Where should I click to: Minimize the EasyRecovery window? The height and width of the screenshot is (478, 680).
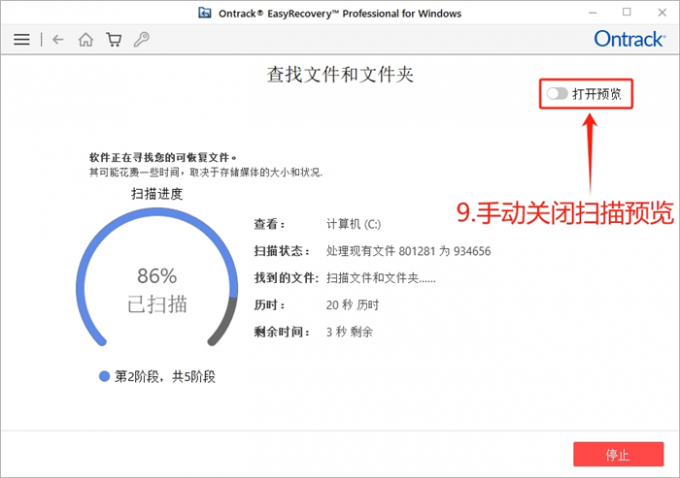[x=593, y=13]
